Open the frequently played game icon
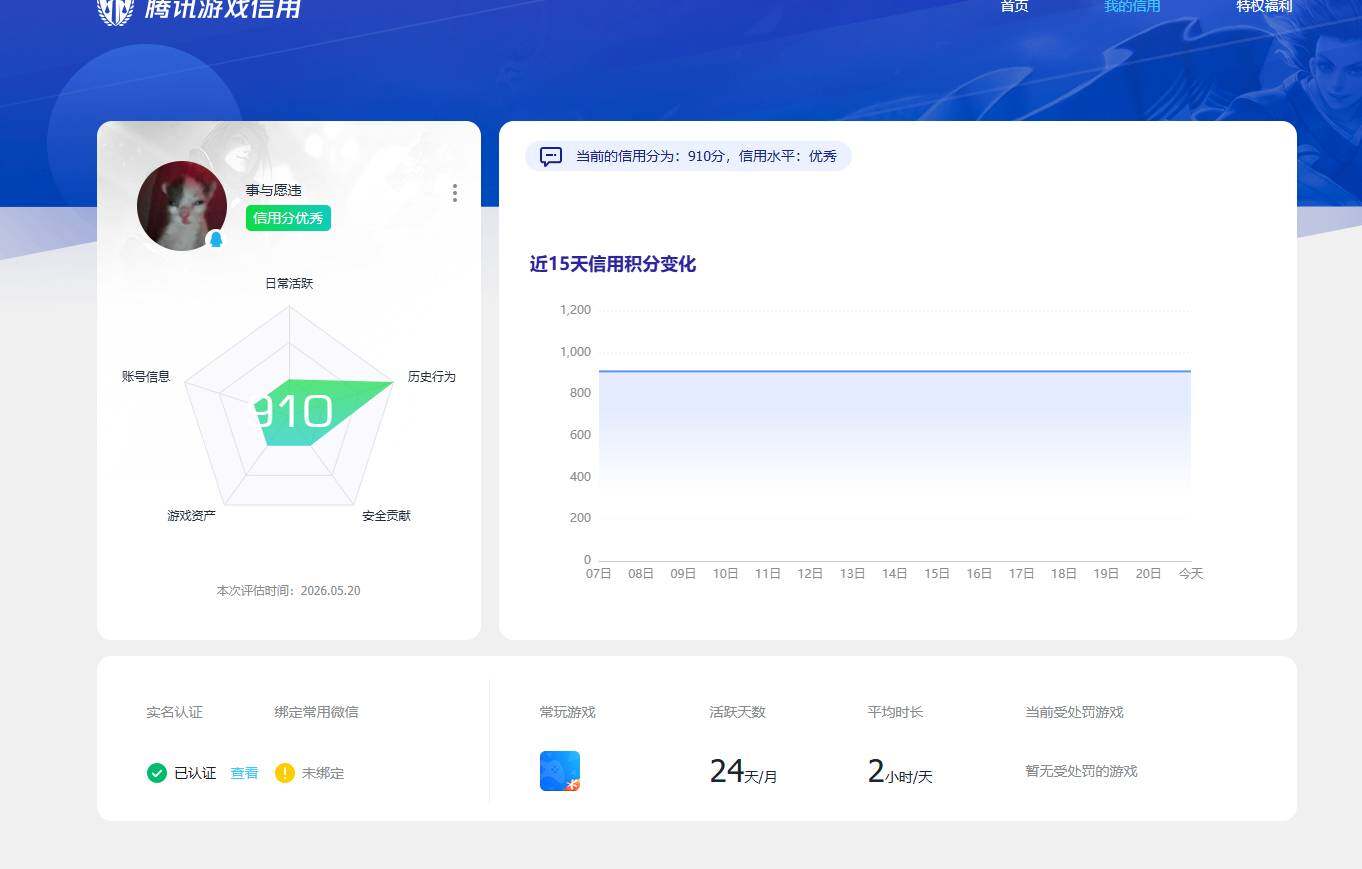This screenshot has width=1362, height=869. (x=560, y=771)
